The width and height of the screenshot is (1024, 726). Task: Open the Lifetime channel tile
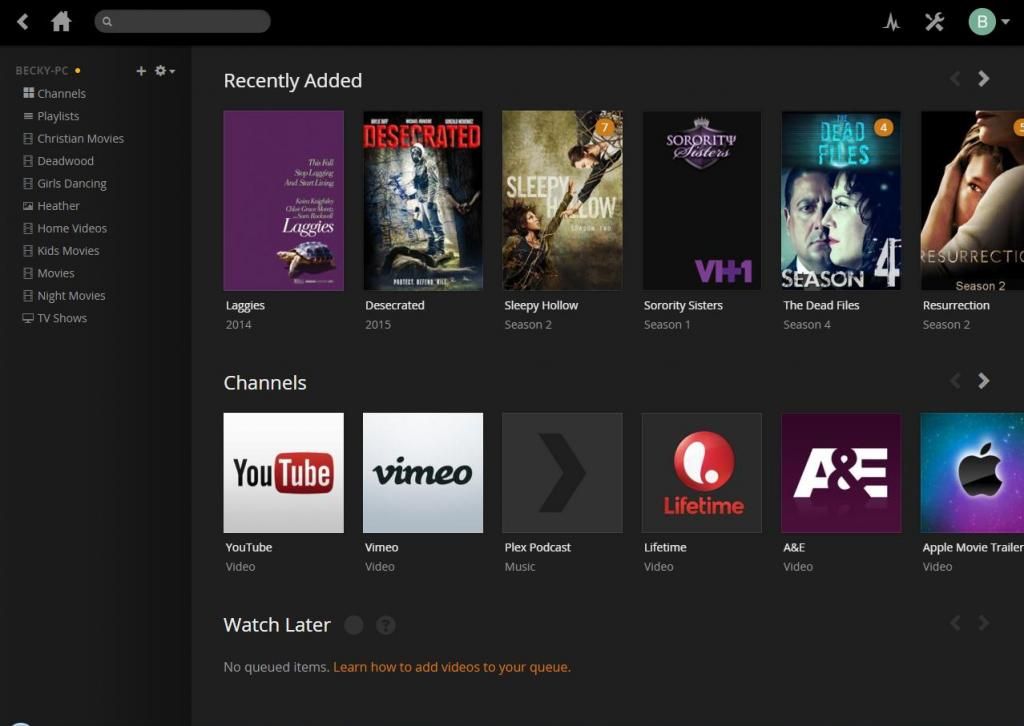pyautogui.click(x=701, y=473)
